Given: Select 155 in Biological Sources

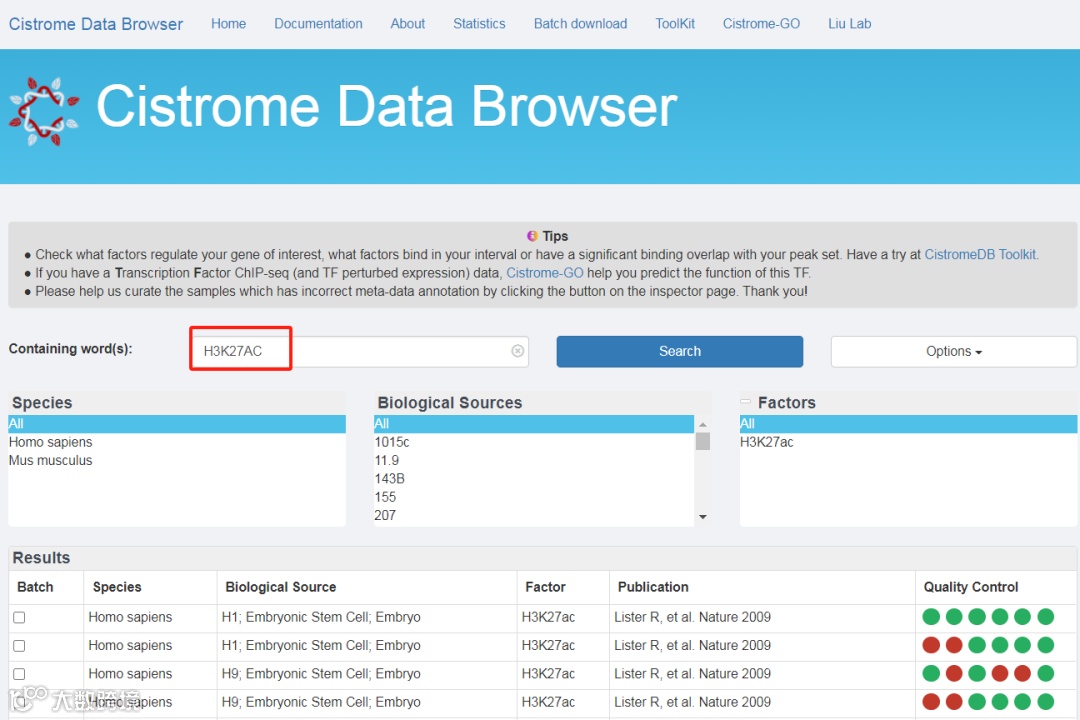Looking at the screenshot, I should coord(534,497).
